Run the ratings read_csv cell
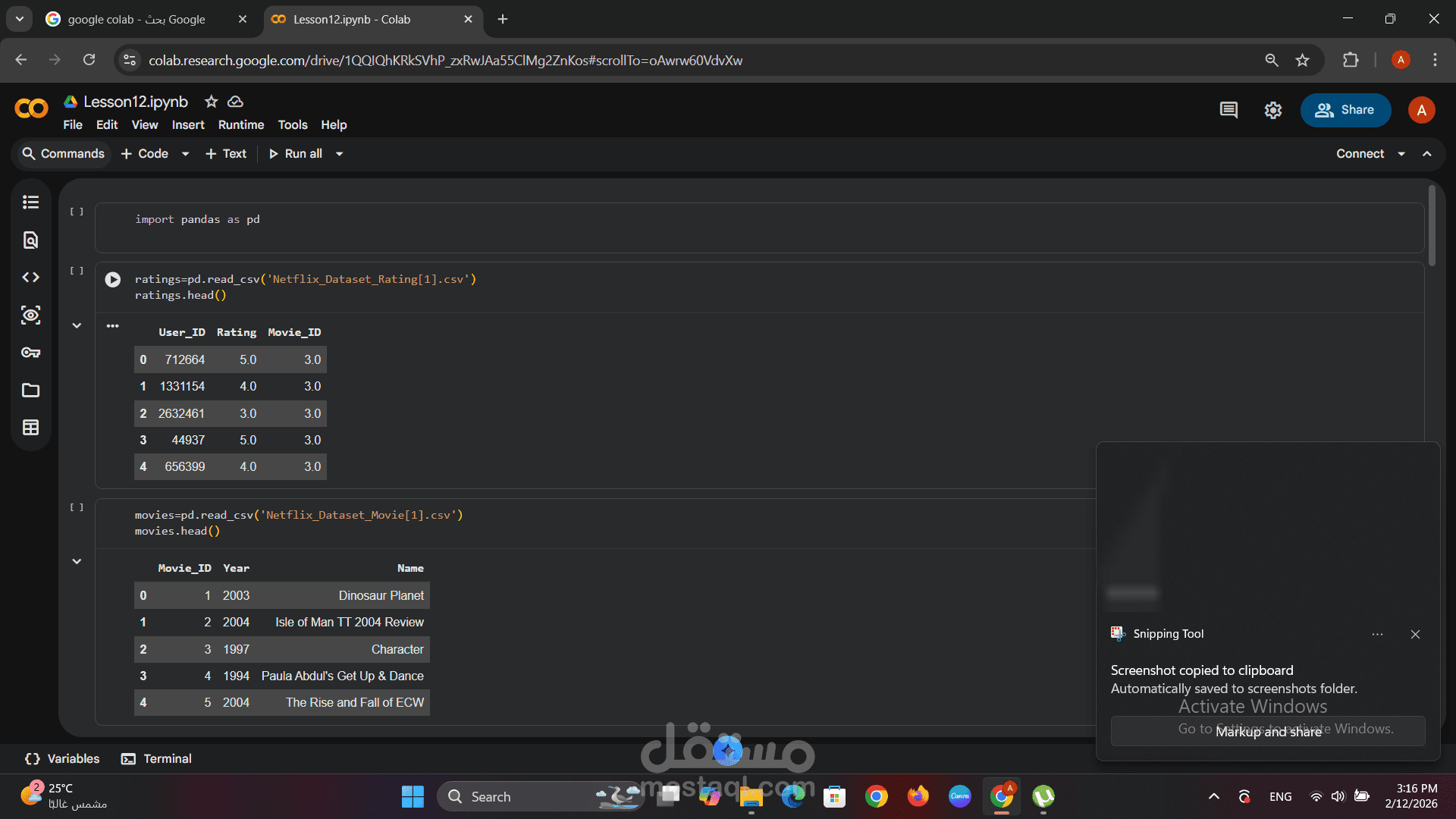 pos(113,280)
